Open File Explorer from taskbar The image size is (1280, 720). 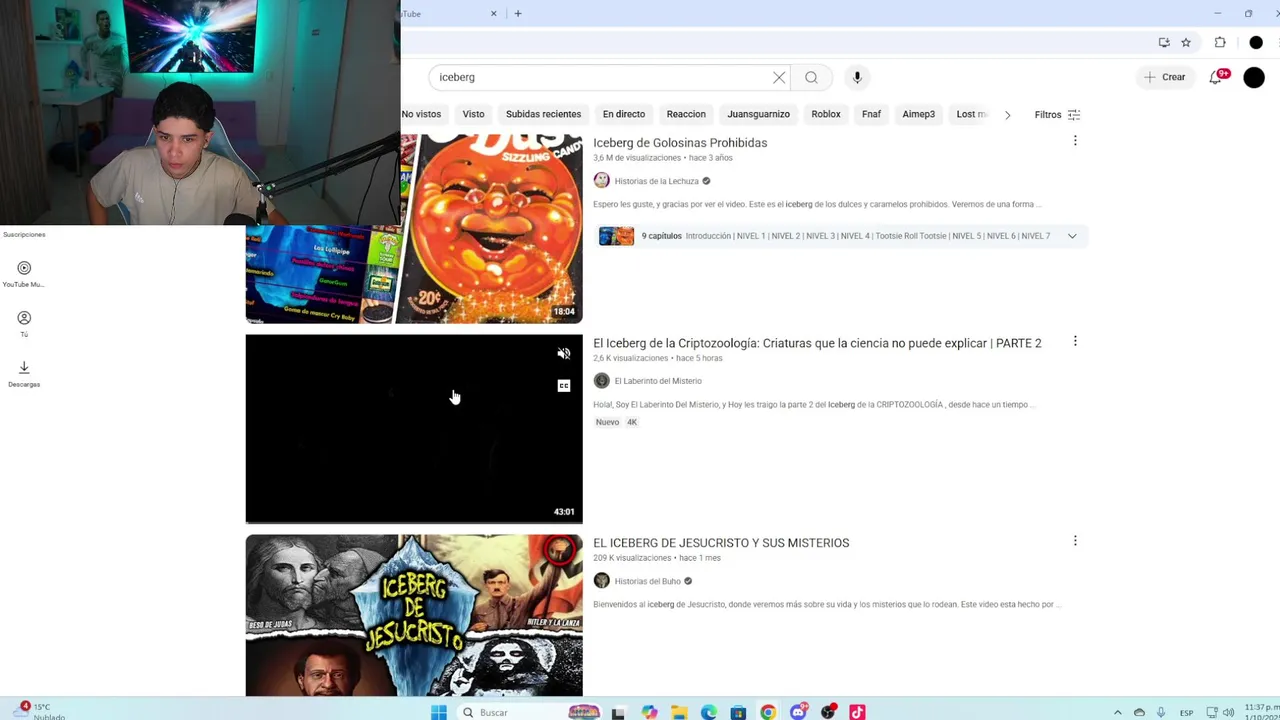pyautogui.click(x=679, y=712)
